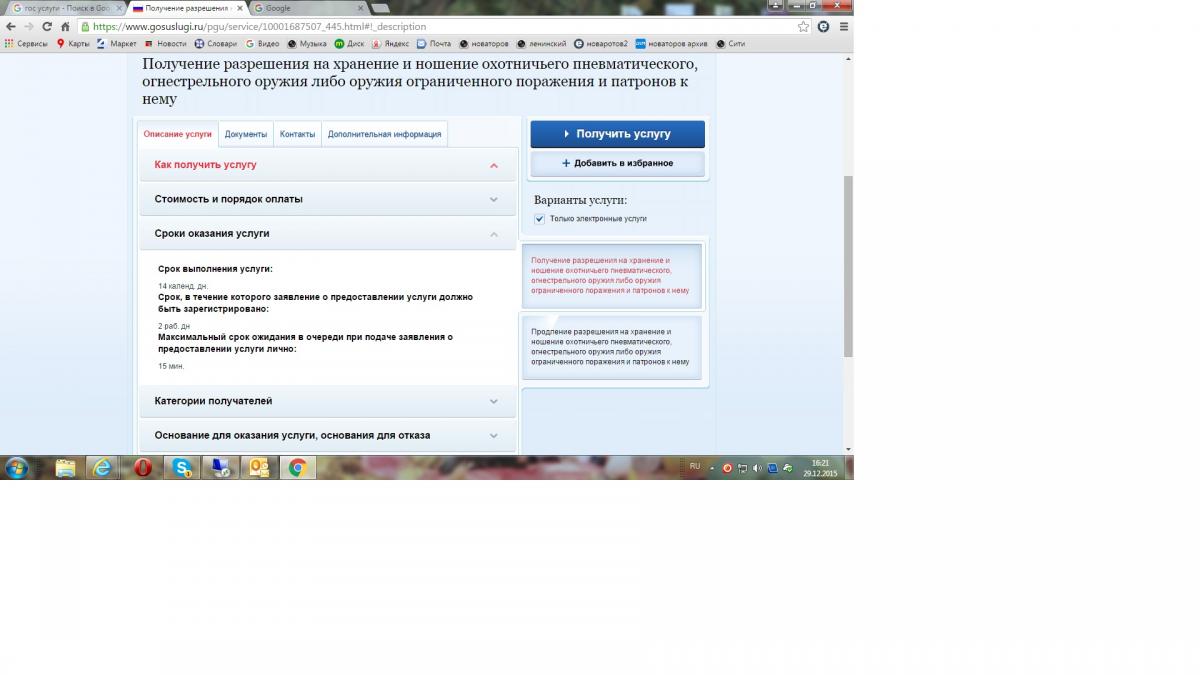Screen dimensions: 1200x675
Task: Reload the page with the refresh icon
Action: 46,27
